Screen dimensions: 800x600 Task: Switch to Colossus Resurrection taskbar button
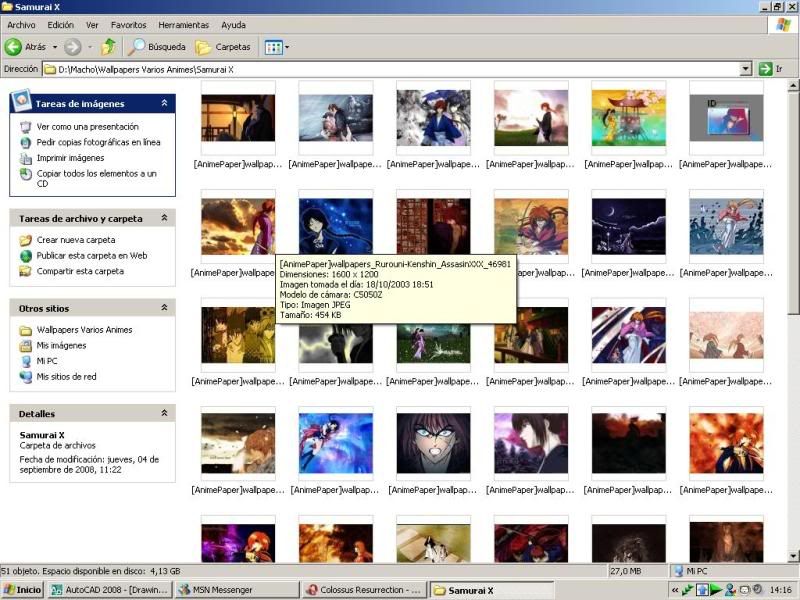coord(364,590)
